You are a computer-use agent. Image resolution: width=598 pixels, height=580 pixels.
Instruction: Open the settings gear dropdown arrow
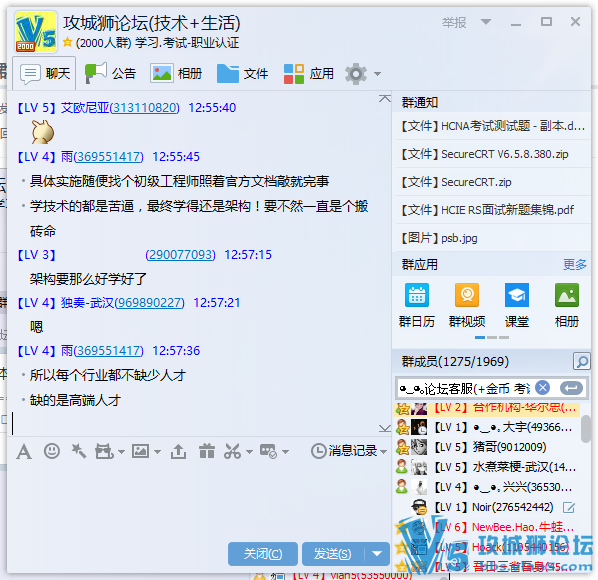[x=377, y=74]
